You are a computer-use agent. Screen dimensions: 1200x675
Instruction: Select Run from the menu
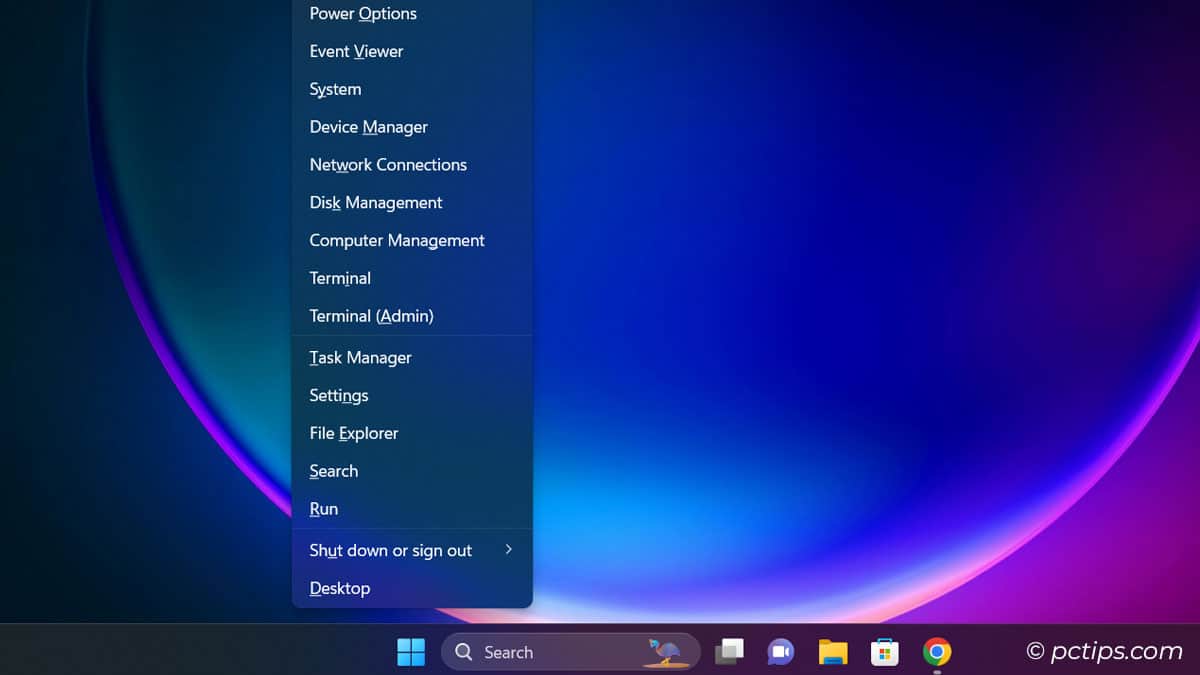point(323,509)
